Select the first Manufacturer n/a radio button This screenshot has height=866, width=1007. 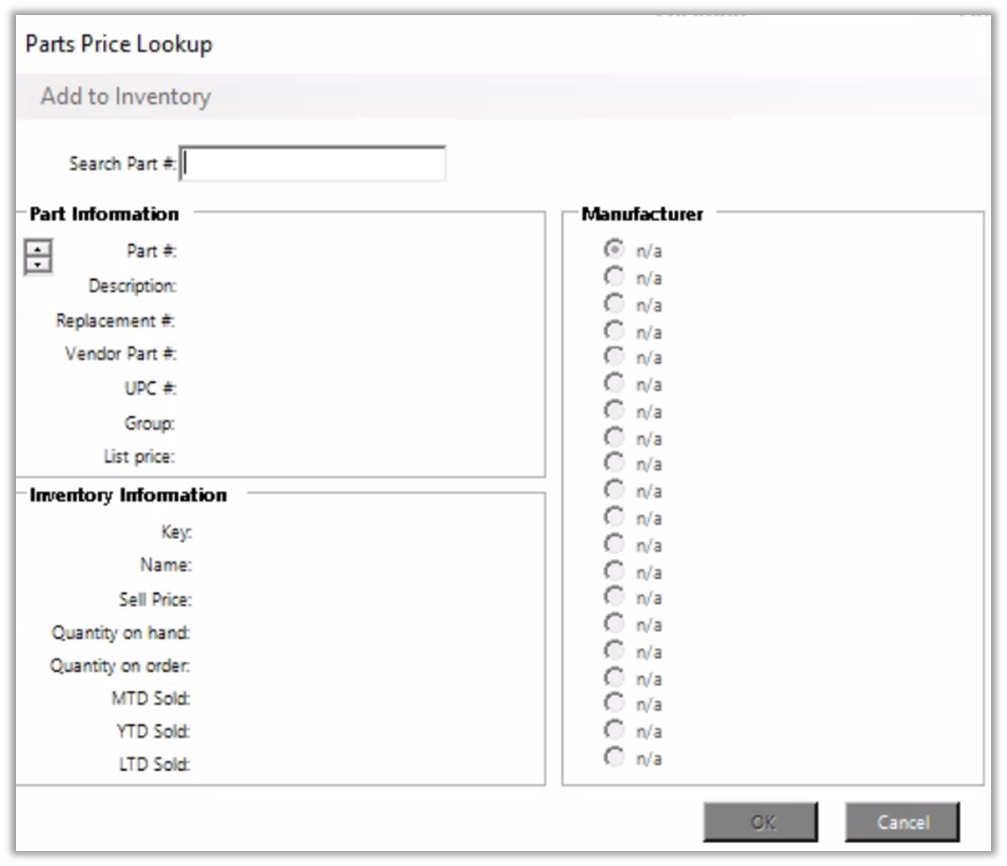pyautogui.click(x=615, y=248)
